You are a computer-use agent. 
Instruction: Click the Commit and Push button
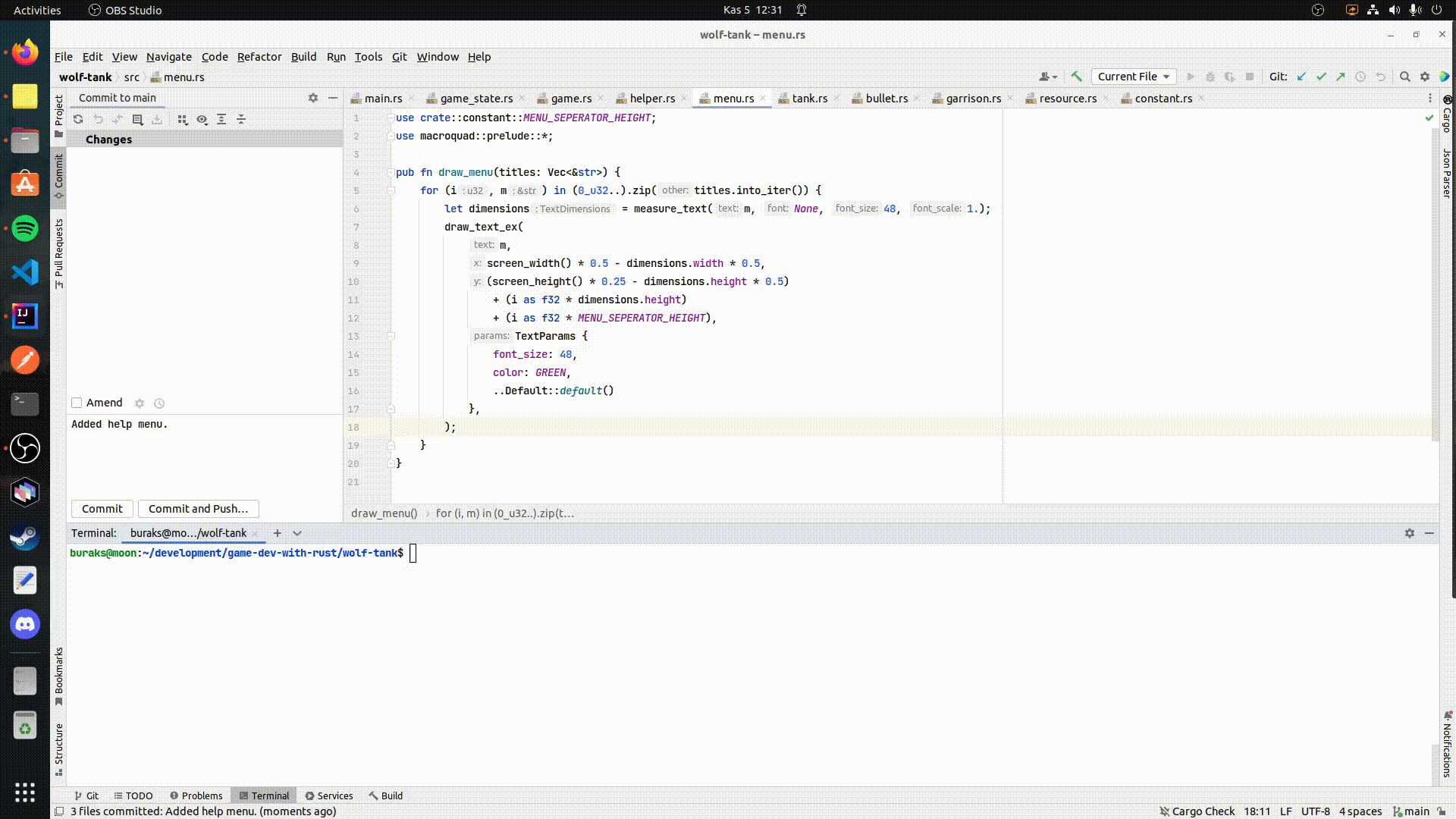coord(197,508)
